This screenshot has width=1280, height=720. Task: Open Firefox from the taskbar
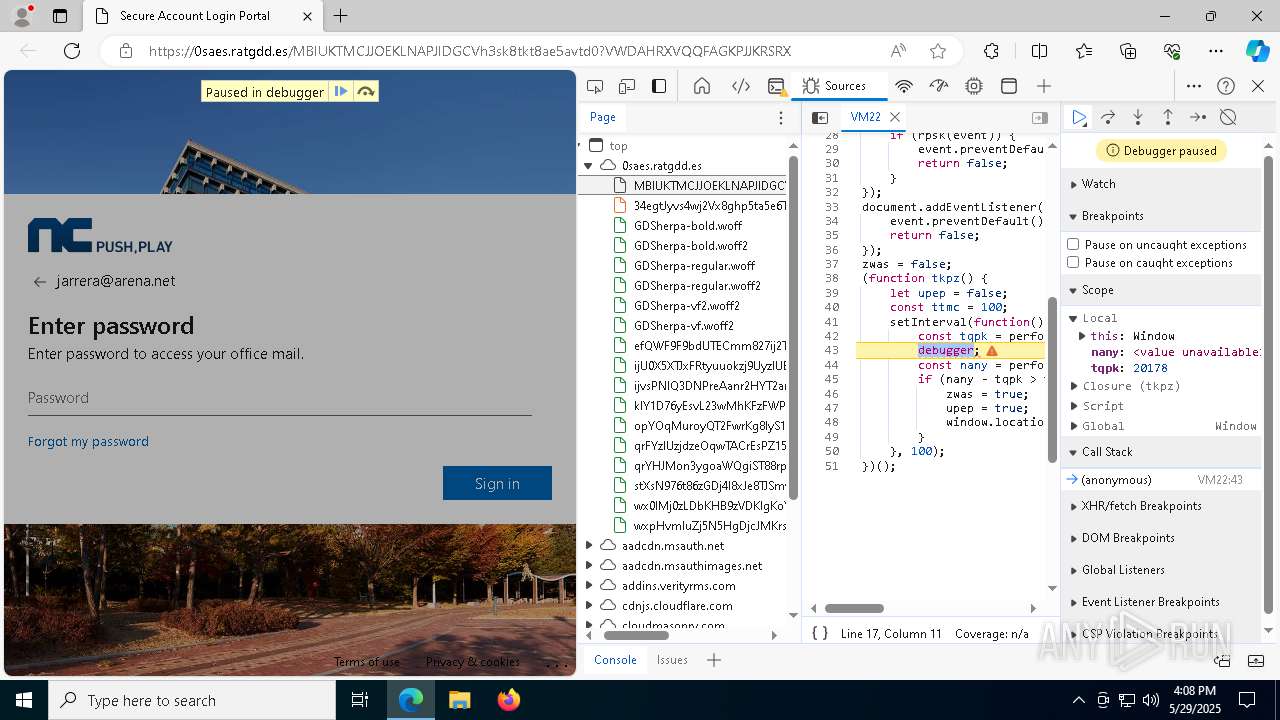509,700
